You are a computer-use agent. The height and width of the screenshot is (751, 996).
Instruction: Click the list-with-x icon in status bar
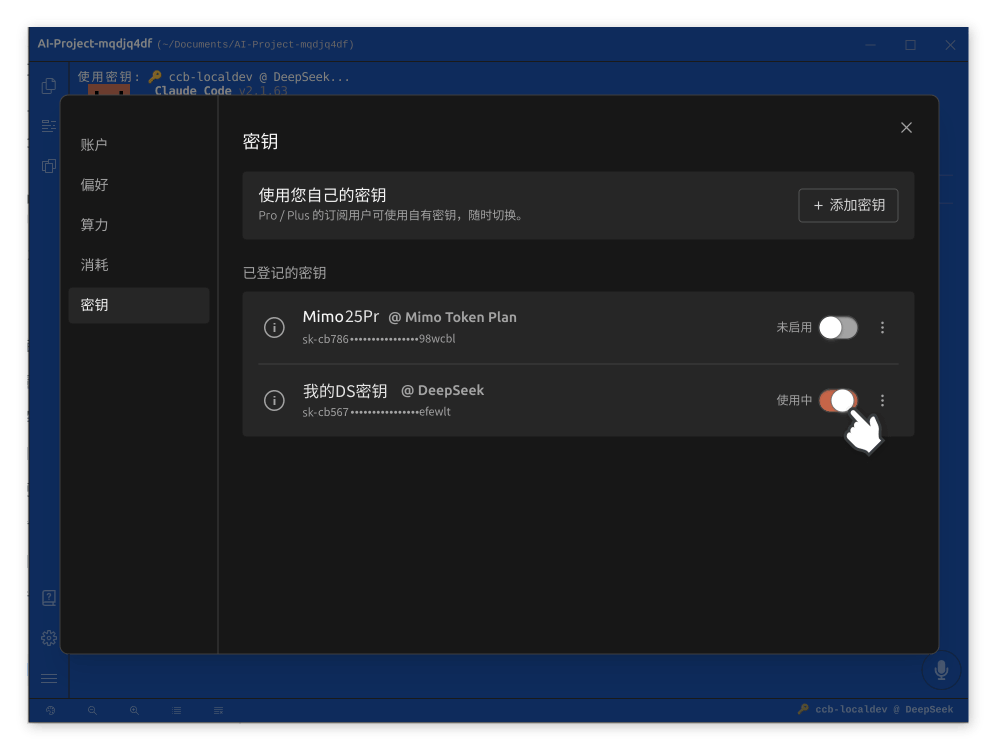[219, 710]
